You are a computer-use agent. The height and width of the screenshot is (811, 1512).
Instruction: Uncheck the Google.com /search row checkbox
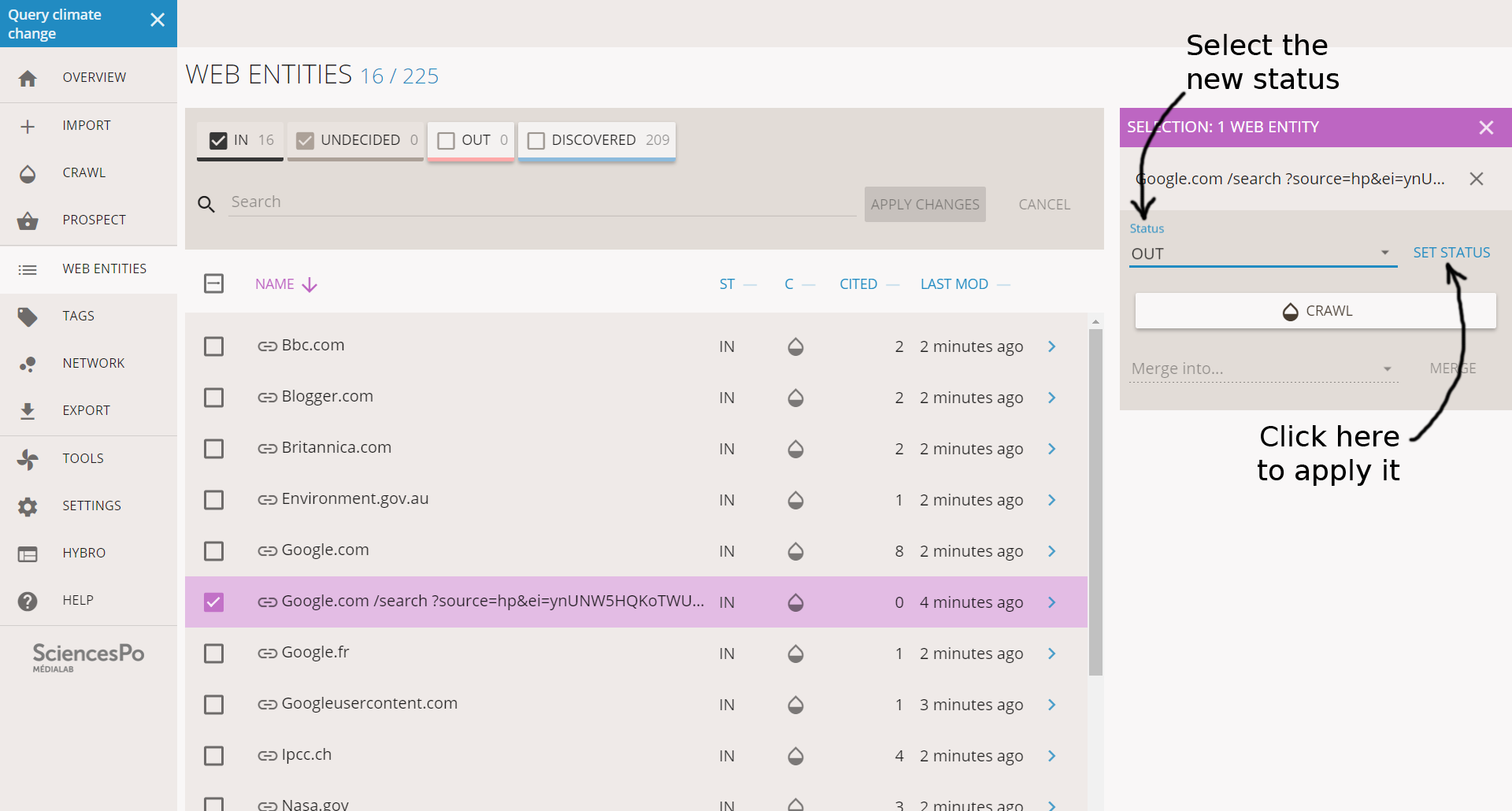(213, 602)
